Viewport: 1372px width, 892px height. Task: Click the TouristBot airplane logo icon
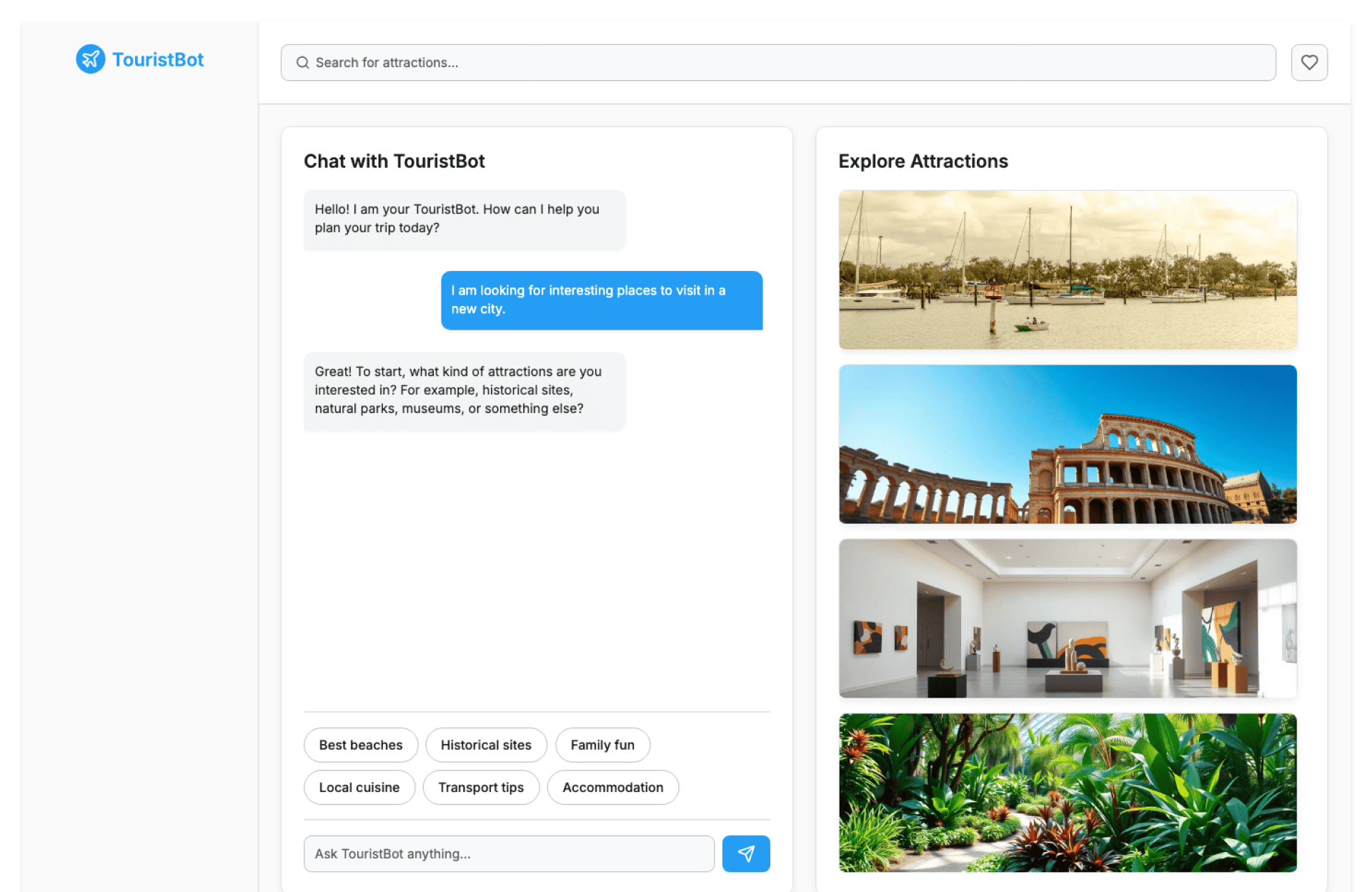(x=91, y=59)
